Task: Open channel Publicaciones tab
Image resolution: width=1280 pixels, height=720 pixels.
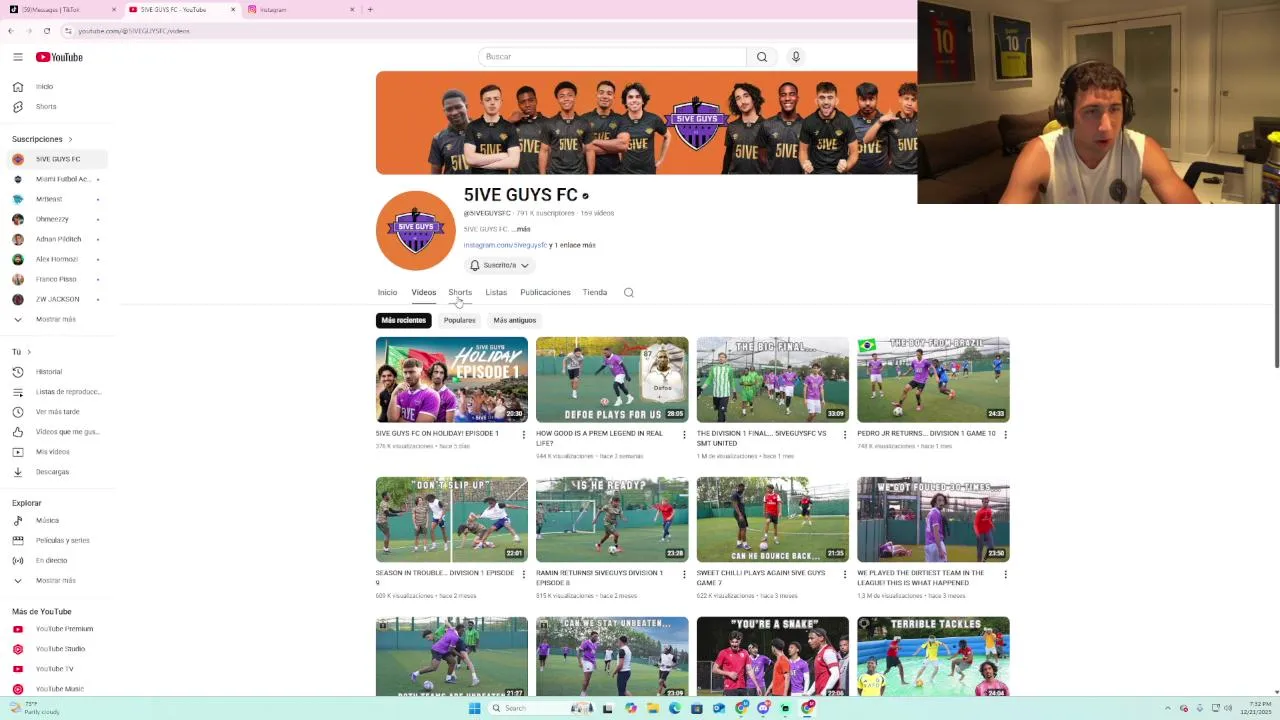Action: pyautogui.click(x=545, y=293)
